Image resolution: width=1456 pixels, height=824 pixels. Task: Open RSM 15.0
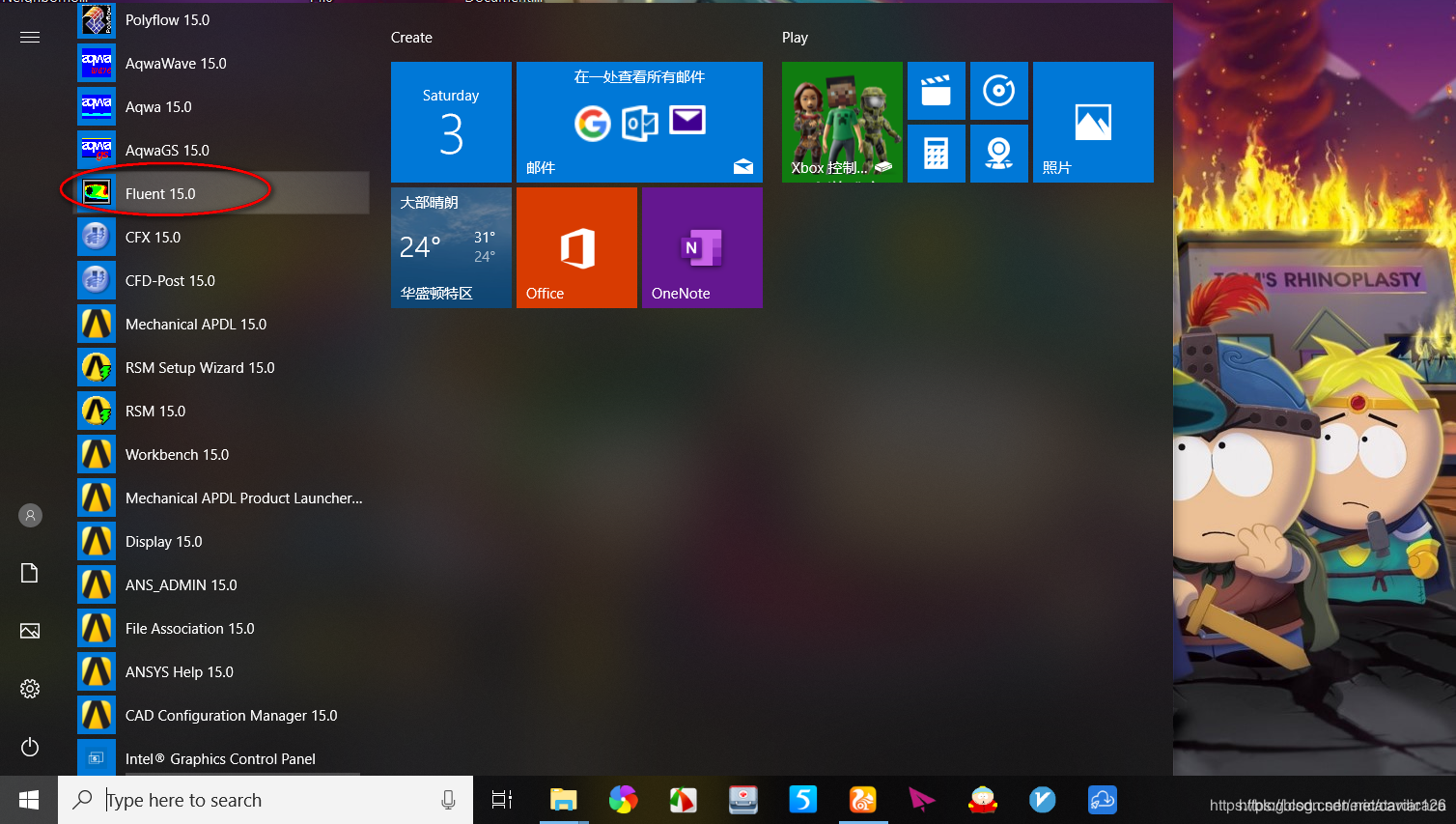[x=222, y=411]
